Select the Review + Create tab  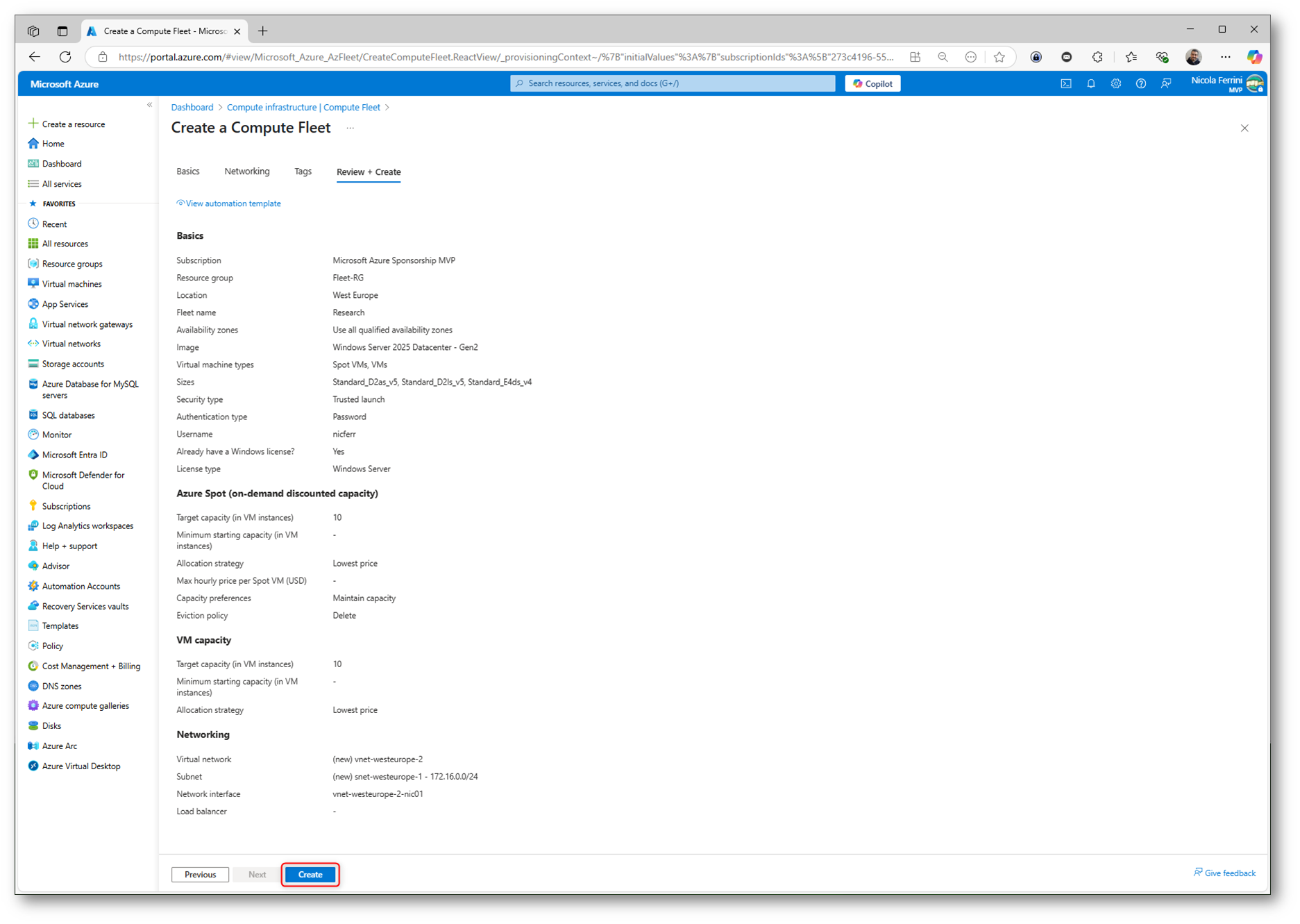368,172
